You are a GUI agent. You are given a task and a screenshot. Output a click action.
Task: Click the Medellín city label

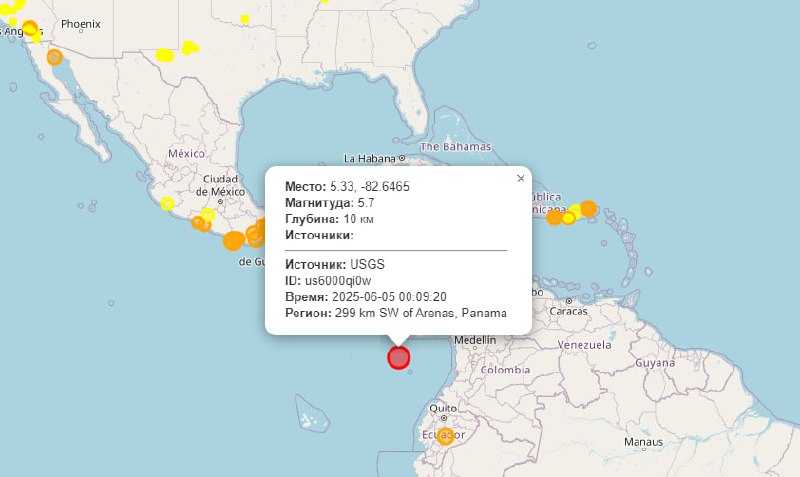(475, 340)
